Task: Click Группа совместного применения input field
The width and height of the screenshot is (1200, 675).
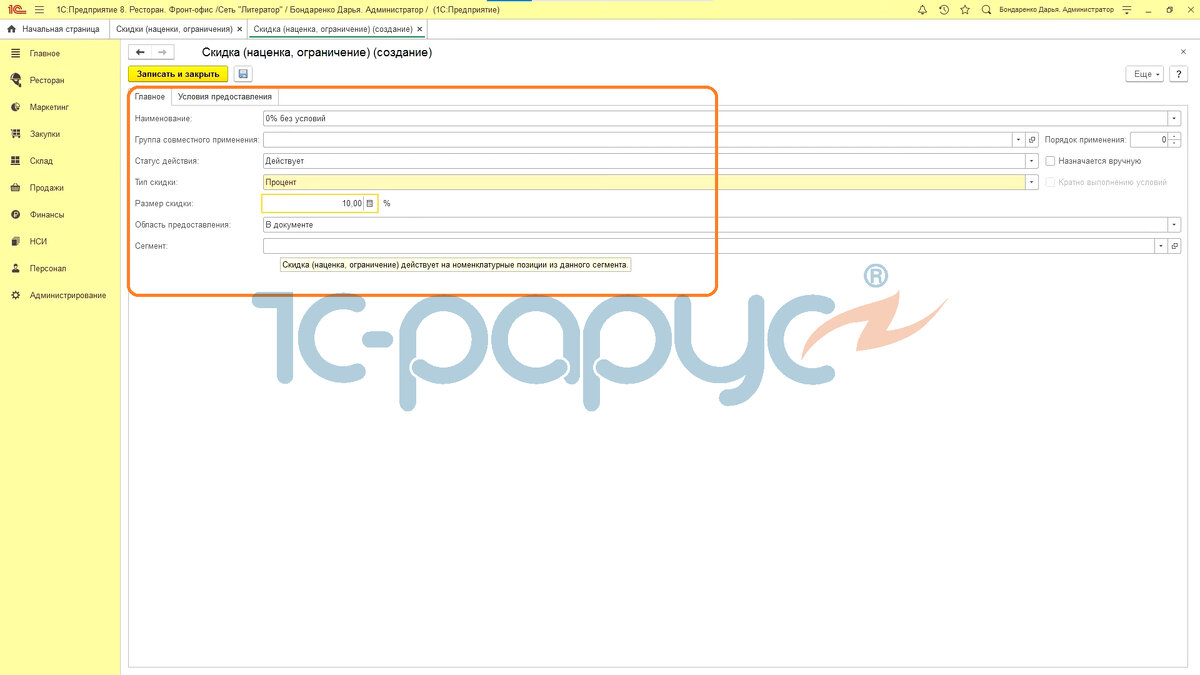Action: point(637,140)
